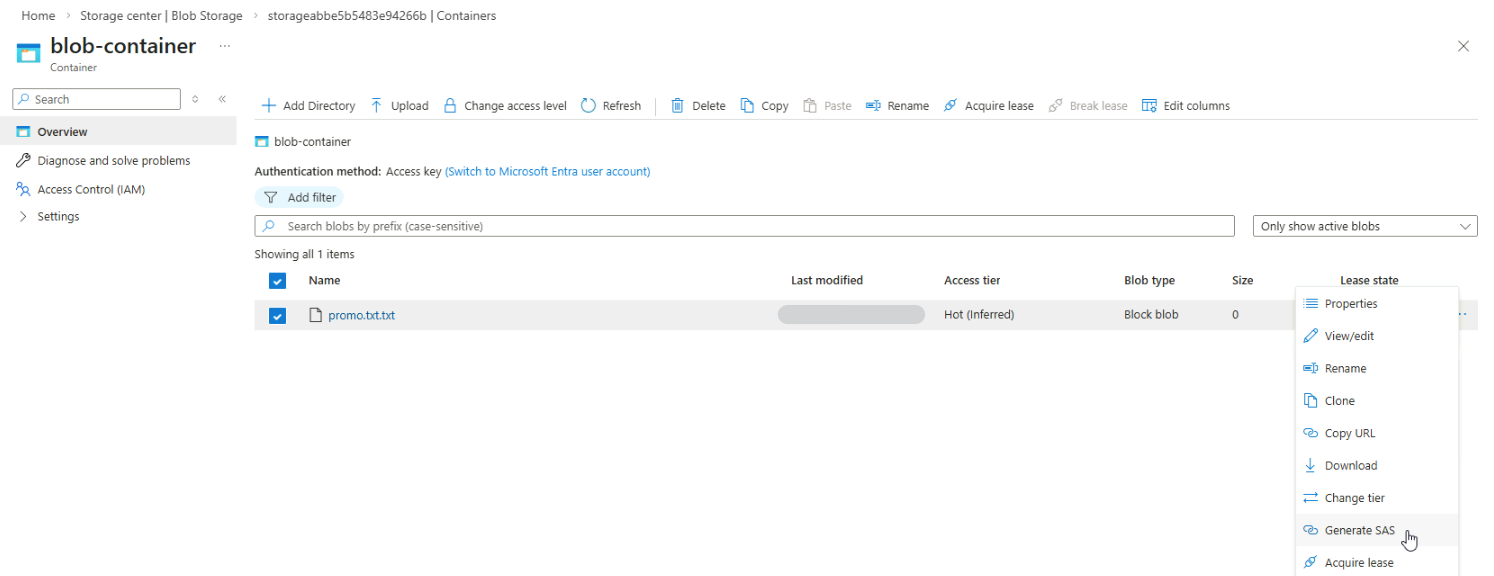Open the ellipsis menu beside blob-container title
The width and height of the screenshot is (1494, 576).
pos(224,46)
